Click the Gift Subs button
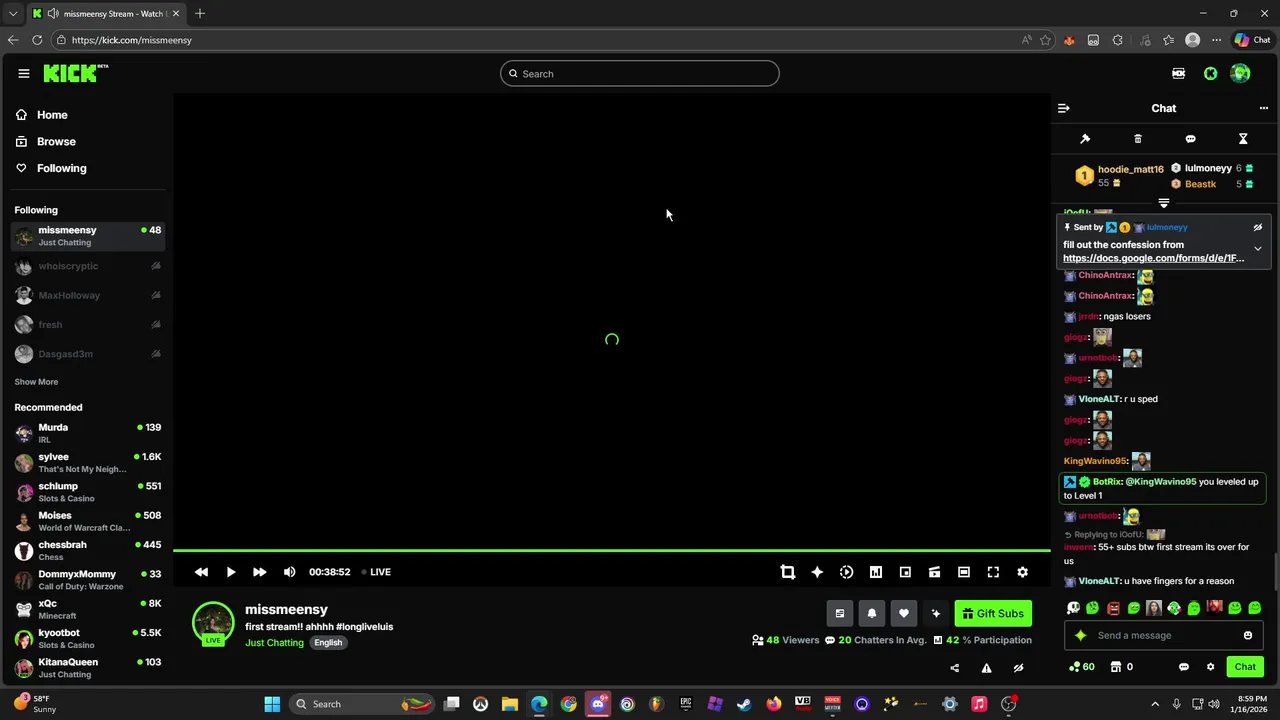The image size is (1280, 720). click(993, 614)
